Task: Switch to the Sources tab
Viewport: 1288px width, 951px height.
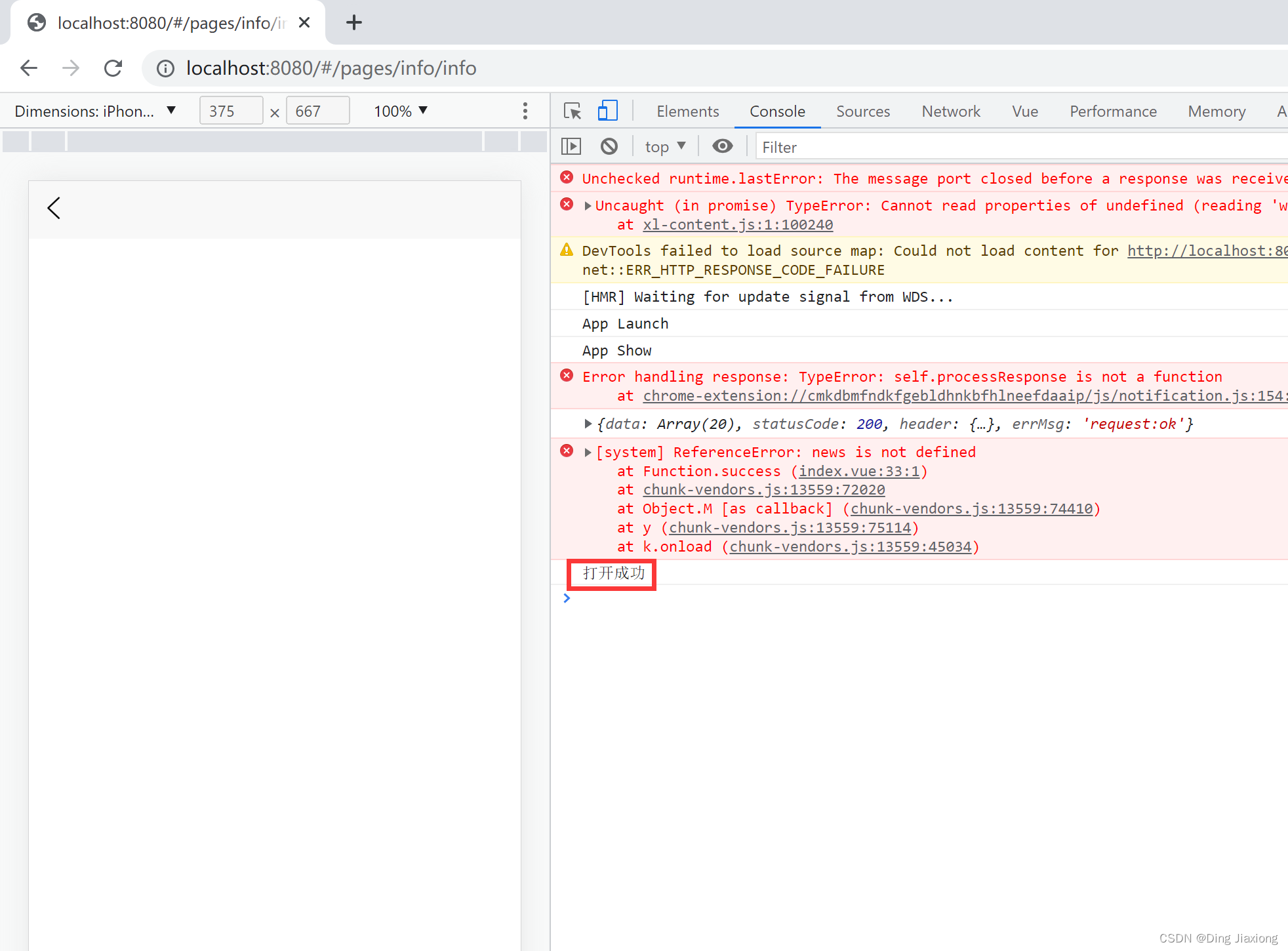Action: pos(862,111)
